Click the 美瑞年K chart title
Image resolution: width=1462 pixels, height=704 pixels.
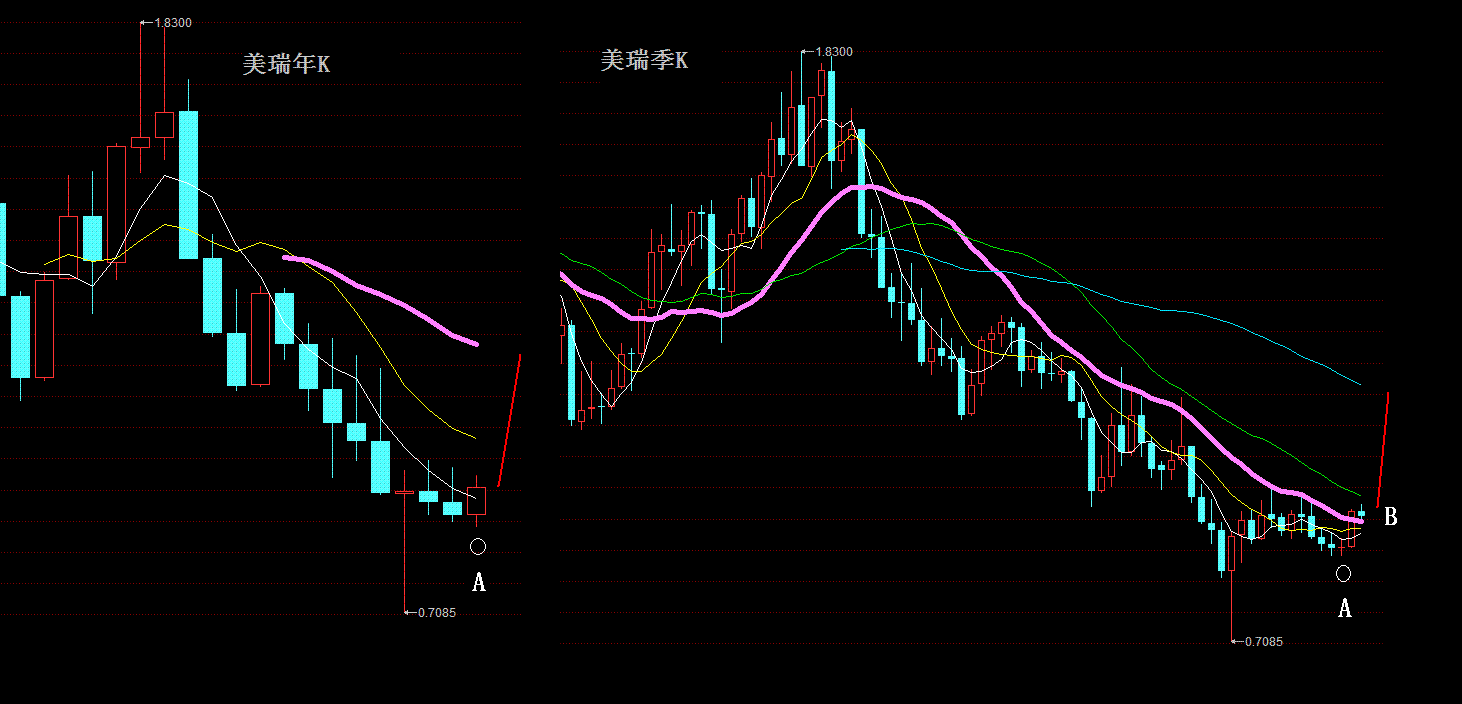pos(286,65)
